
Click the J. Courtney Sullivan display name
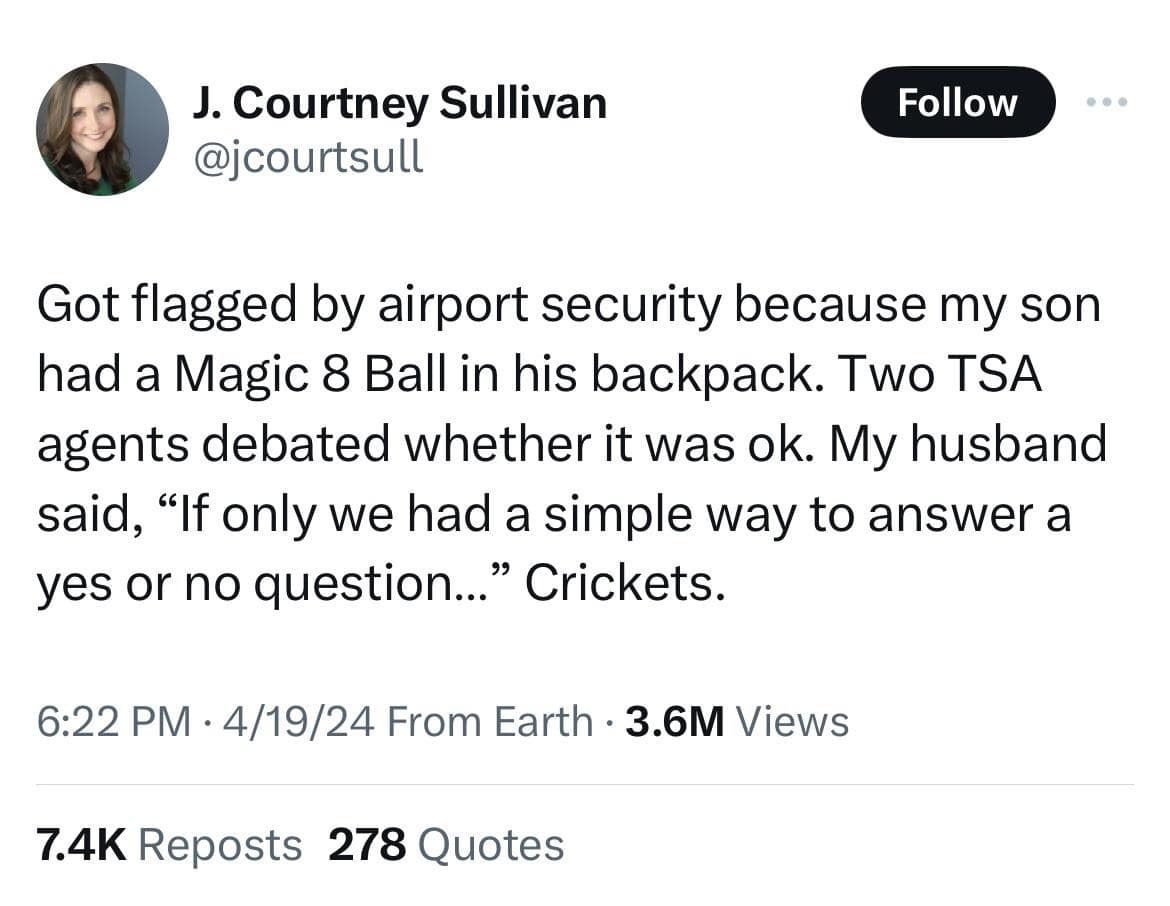pyautogui.click(x=399, y=102)
